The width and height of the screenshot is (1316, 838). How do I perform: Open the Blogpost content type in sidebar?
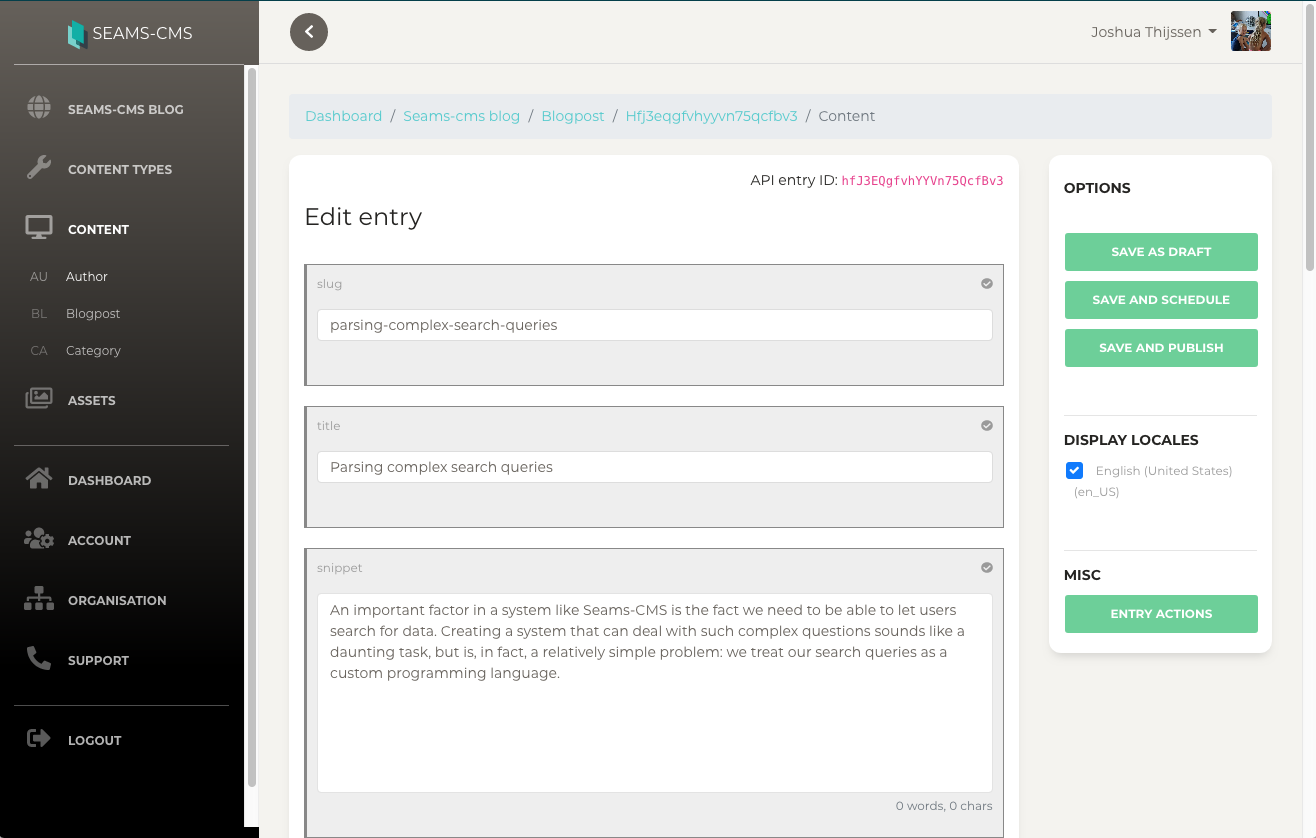(93, 313)
